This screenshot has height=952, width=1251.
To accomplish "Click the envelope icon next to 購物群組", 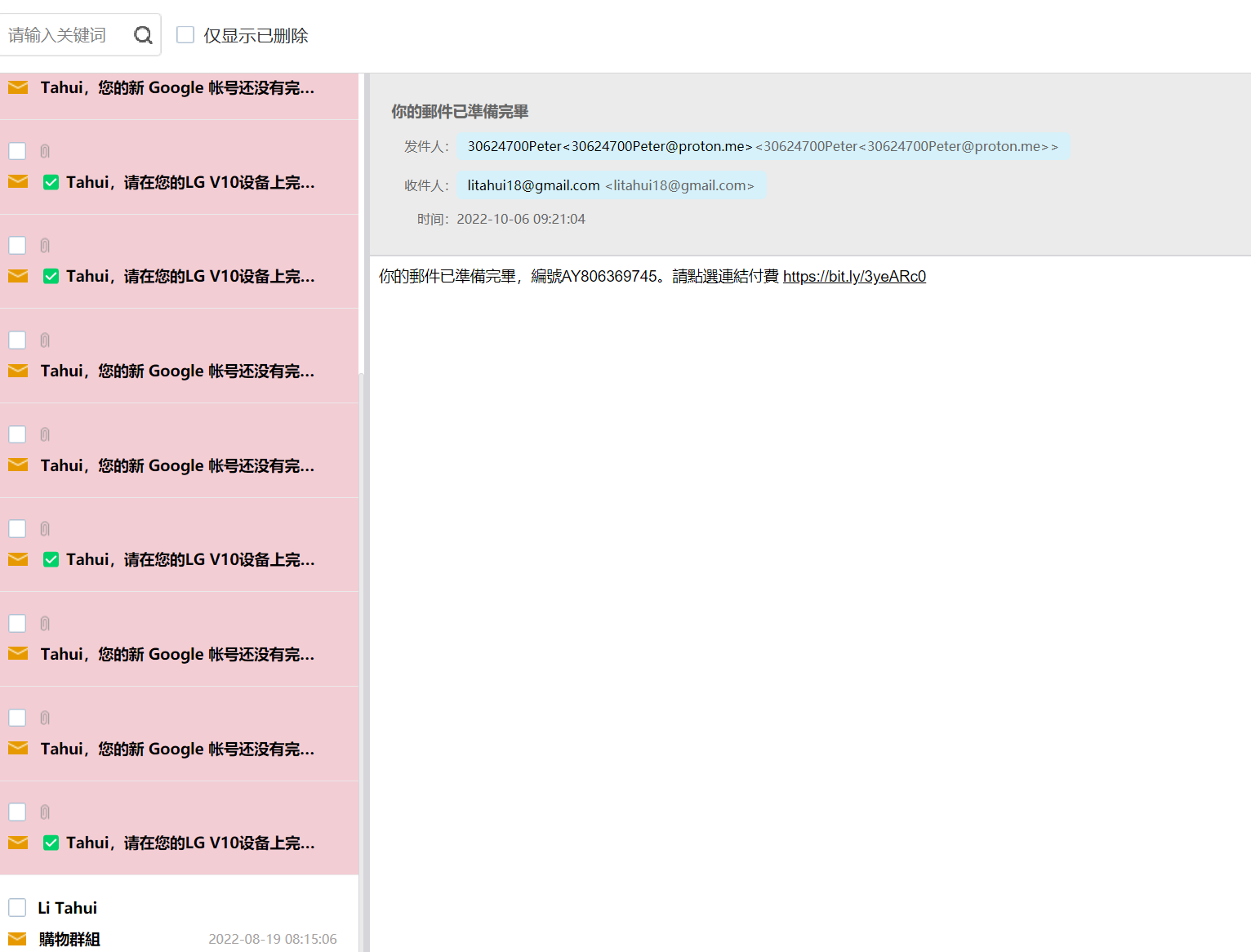I will point(18,939).
